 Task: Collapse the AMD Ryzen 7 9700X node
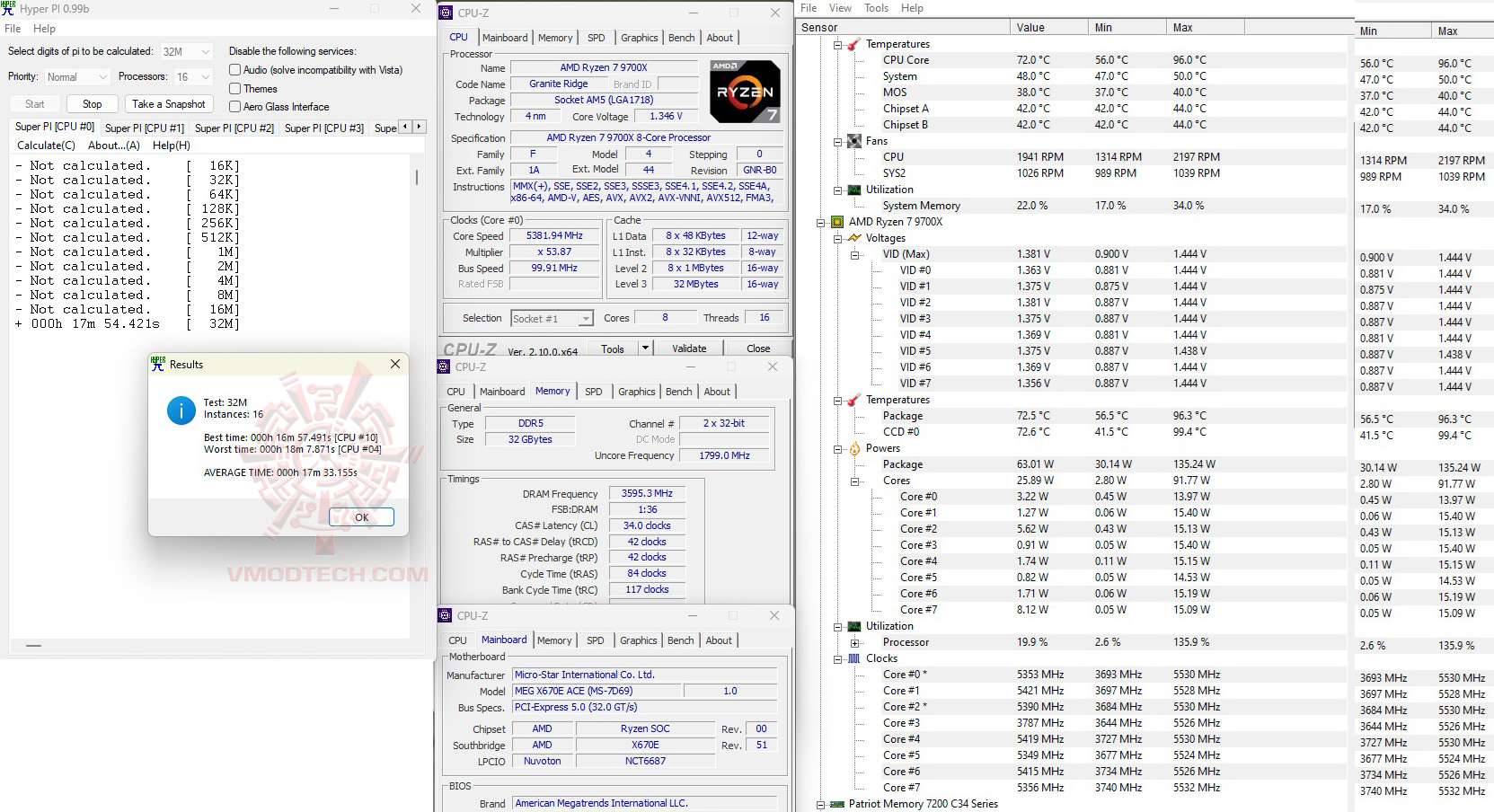coord(820,222)
